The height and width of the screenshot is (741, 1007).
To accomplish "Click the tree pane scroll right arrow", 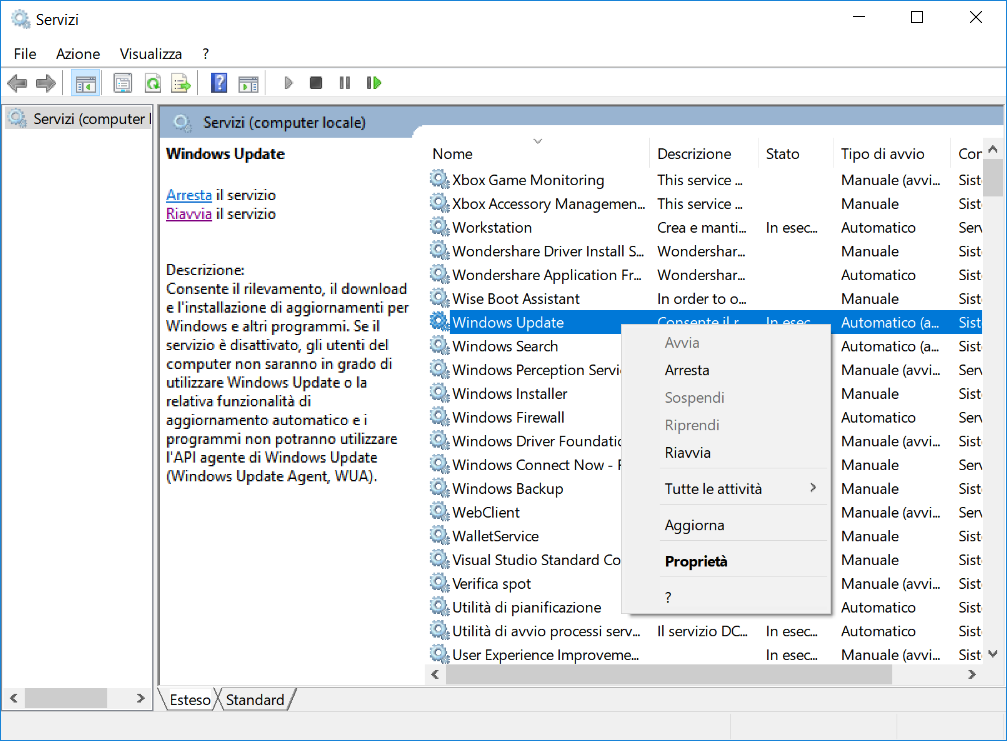I will tap(141, 698).
